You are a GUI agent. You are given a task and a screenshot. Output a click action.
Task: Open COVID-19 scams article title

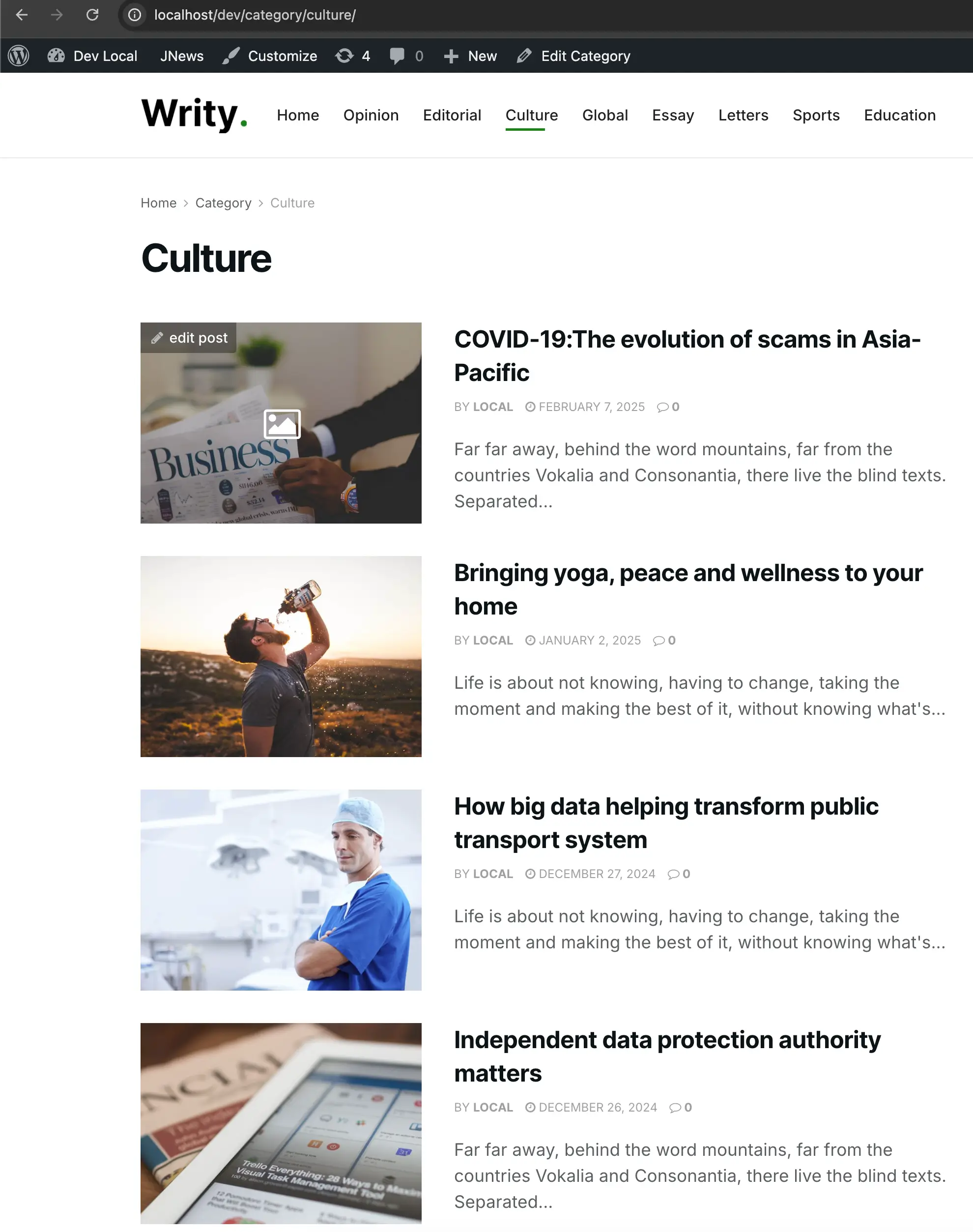coord(687,355)
